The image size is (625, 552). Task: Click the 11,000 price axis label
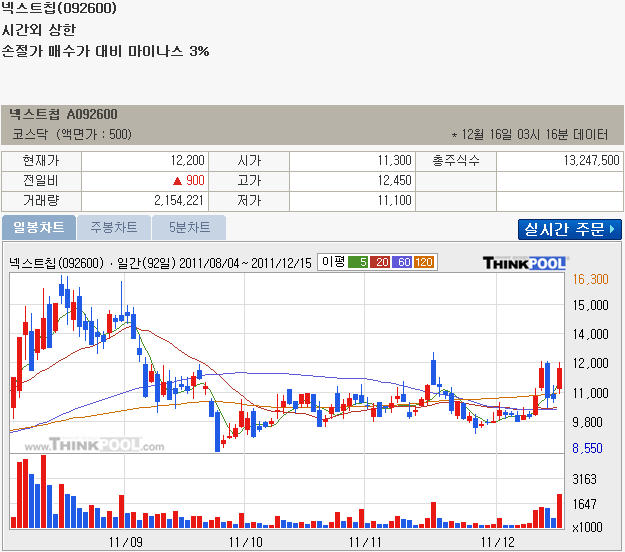(x=590, y=393)
